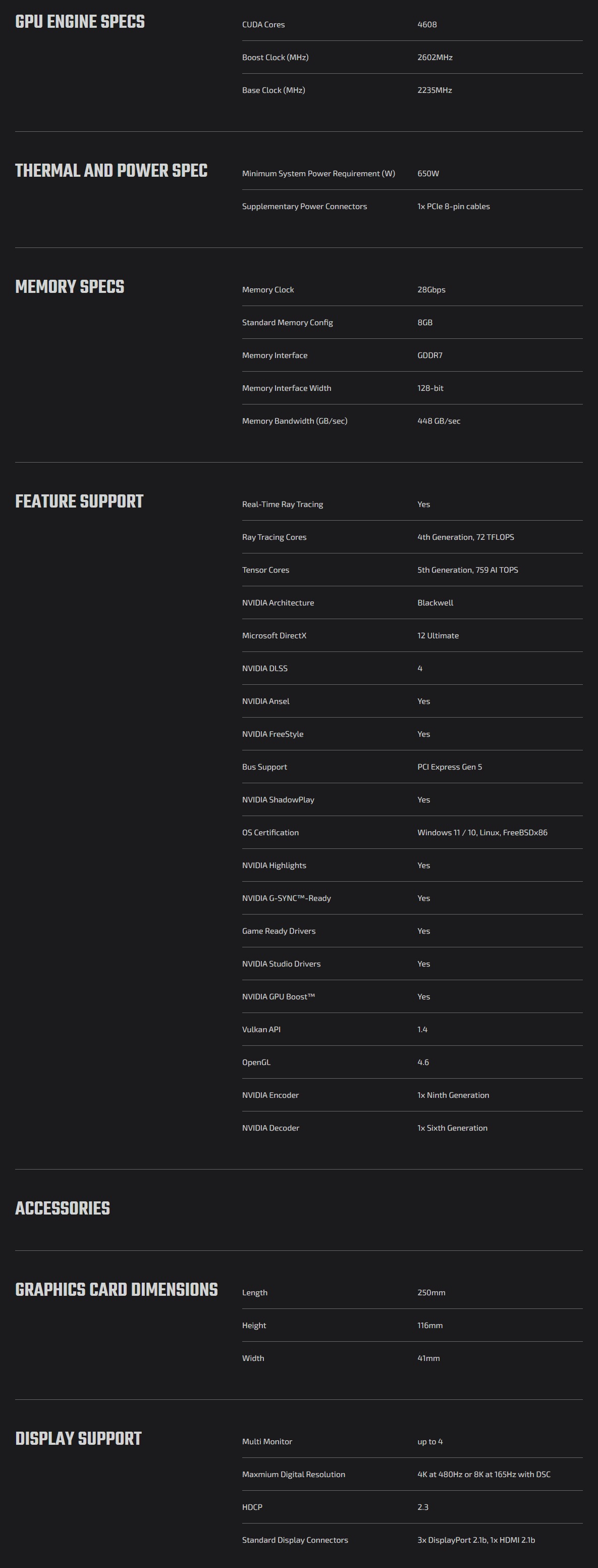Click the NVIDIA DLSS row label
This screenshot has width=598, height=1568.
coord(264,668)
